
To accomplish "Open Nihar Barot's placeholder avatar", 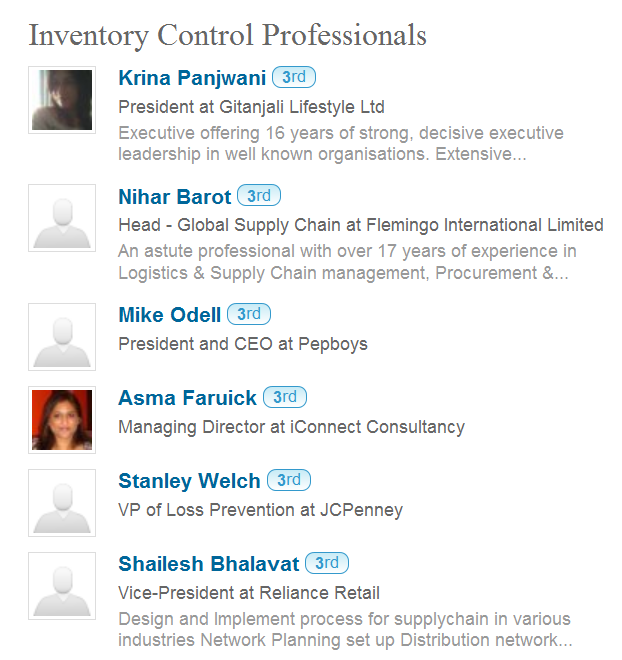I will tap(62, 218).
